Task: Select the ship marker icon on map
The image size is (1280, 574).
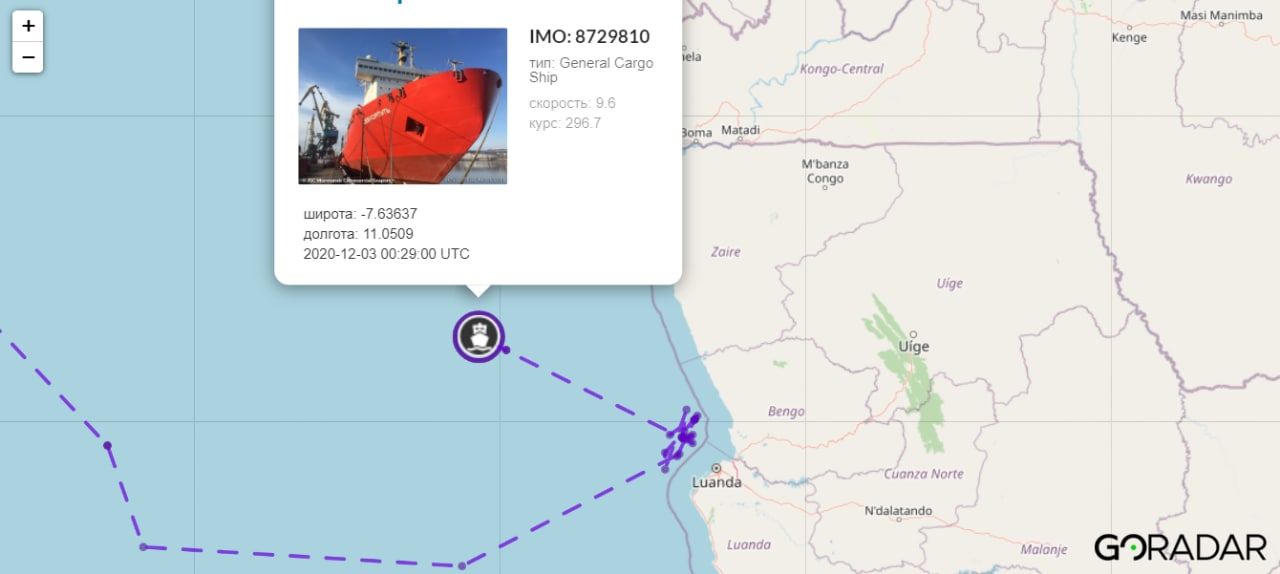Action: tap(479, 336)
